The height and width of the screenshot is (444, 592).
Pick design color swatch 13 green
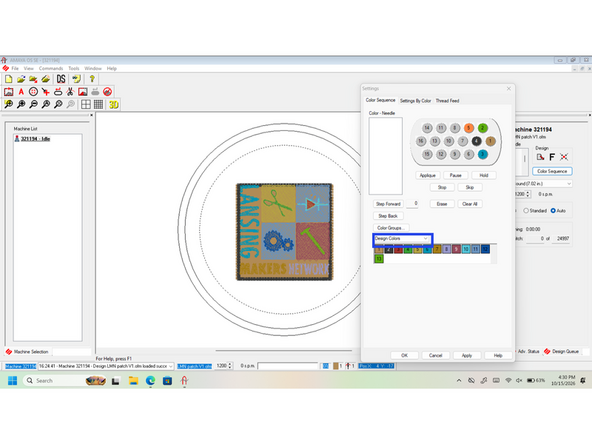tap(379, 259)
